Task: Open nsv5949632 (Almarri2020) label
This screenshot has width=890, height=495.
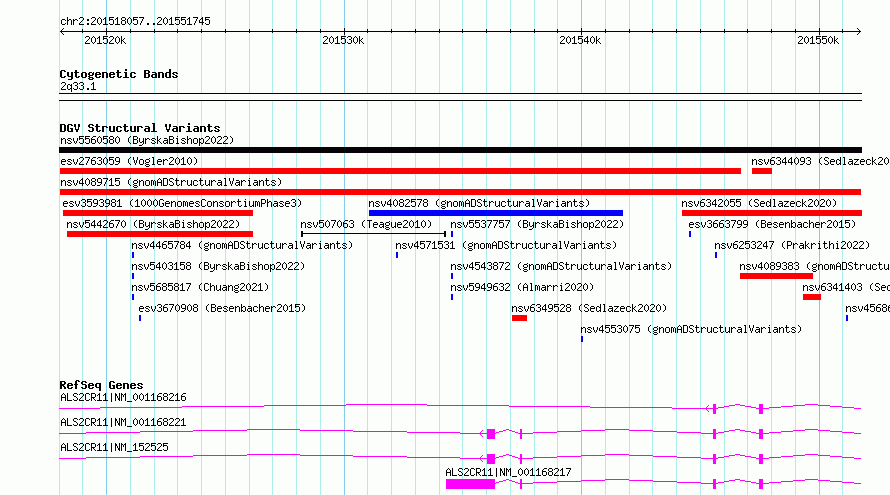Action: click(522, 287)
